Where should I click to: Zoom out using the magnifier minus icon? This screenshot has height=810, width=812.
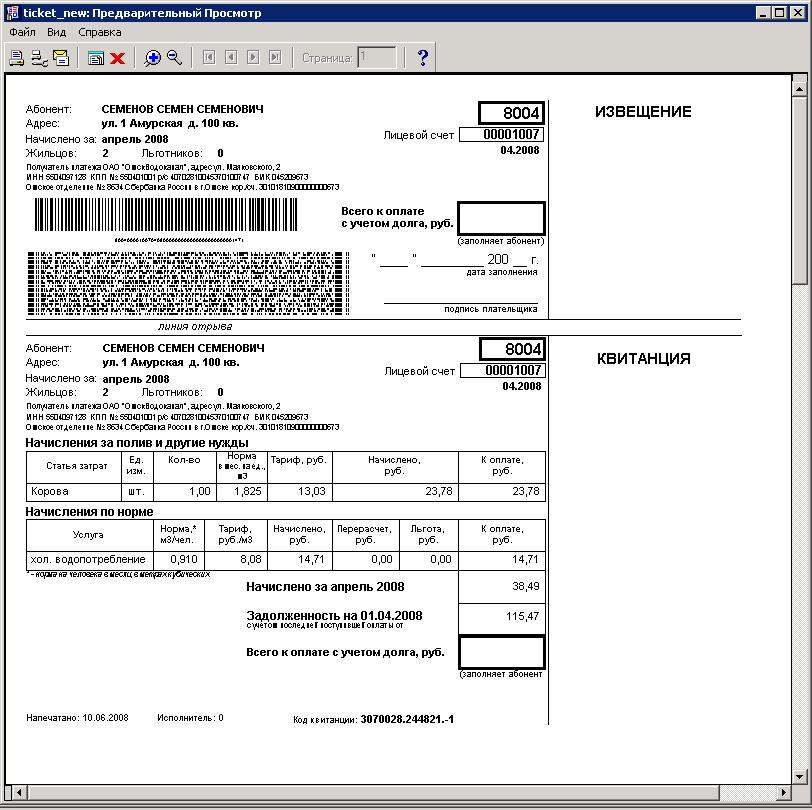coord(175,58)
